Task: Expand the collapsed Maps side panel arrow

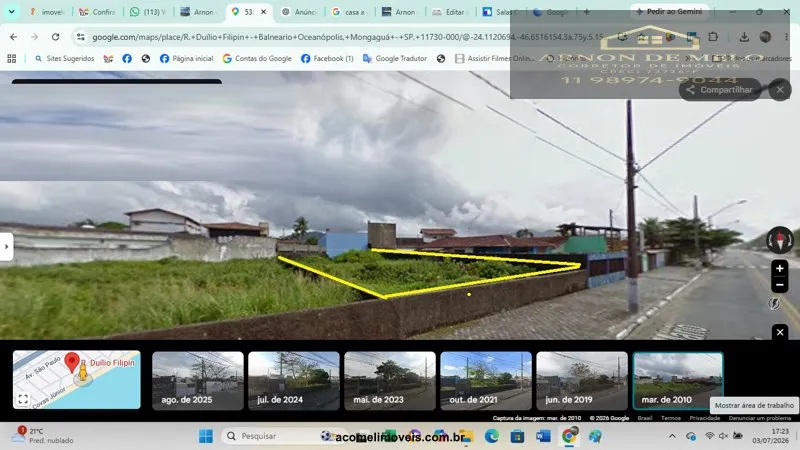Action: click(x=6, y=247)
